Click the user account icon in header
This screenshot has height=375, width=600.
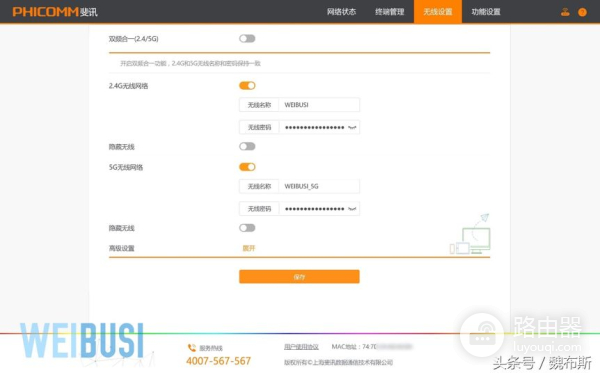pyautogui.click(x=565, y=12)
